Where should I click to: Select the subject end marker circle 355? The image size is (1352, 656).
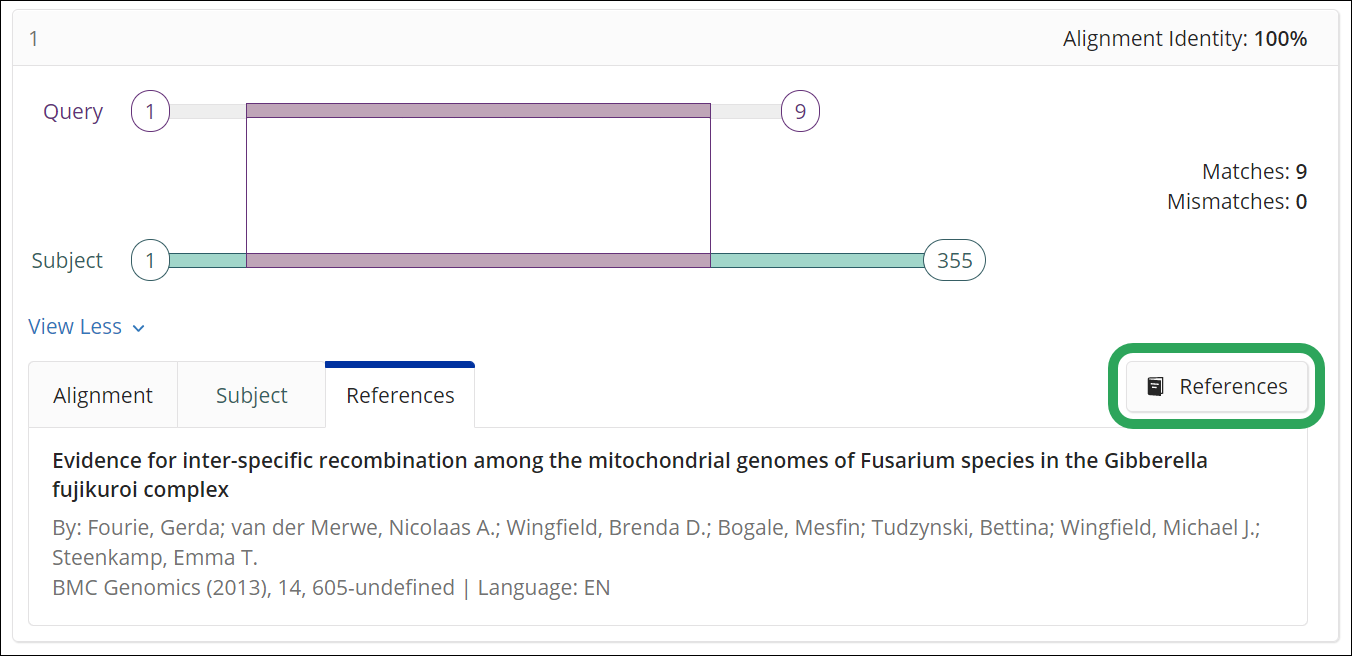(952, 260)
